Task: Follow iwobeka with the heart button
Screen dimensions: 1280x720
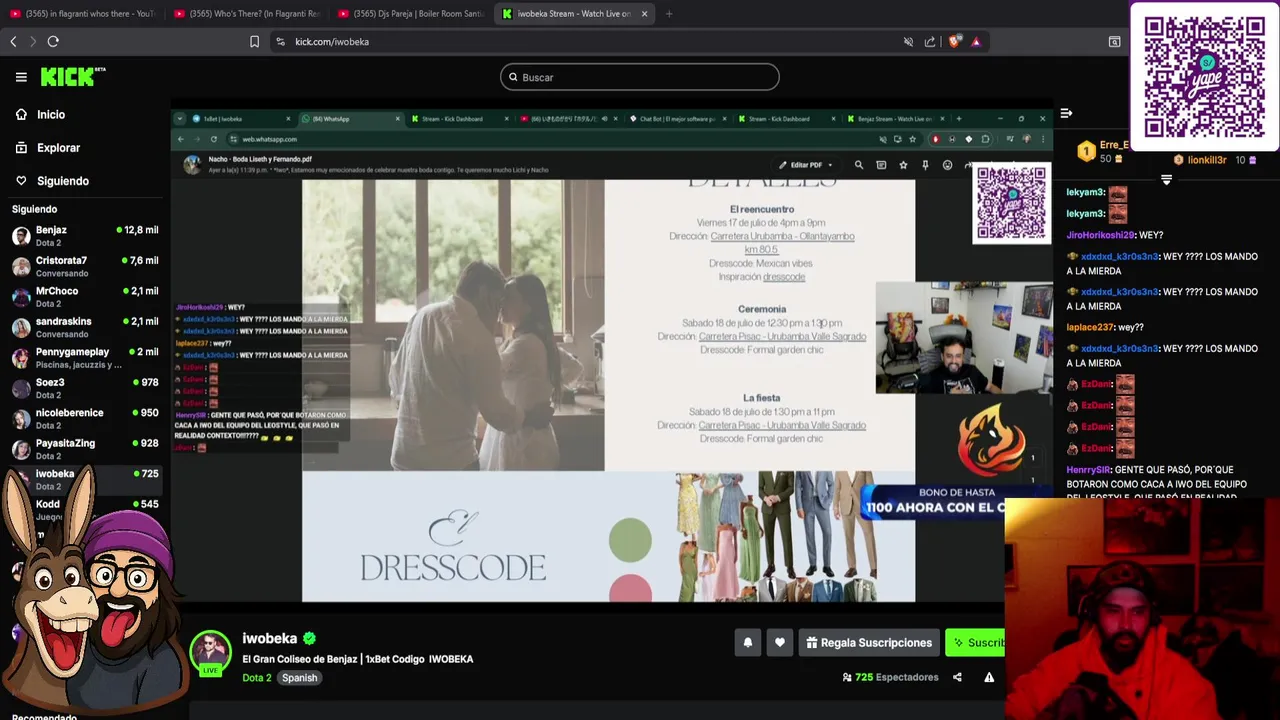Action: pos(780,643)
